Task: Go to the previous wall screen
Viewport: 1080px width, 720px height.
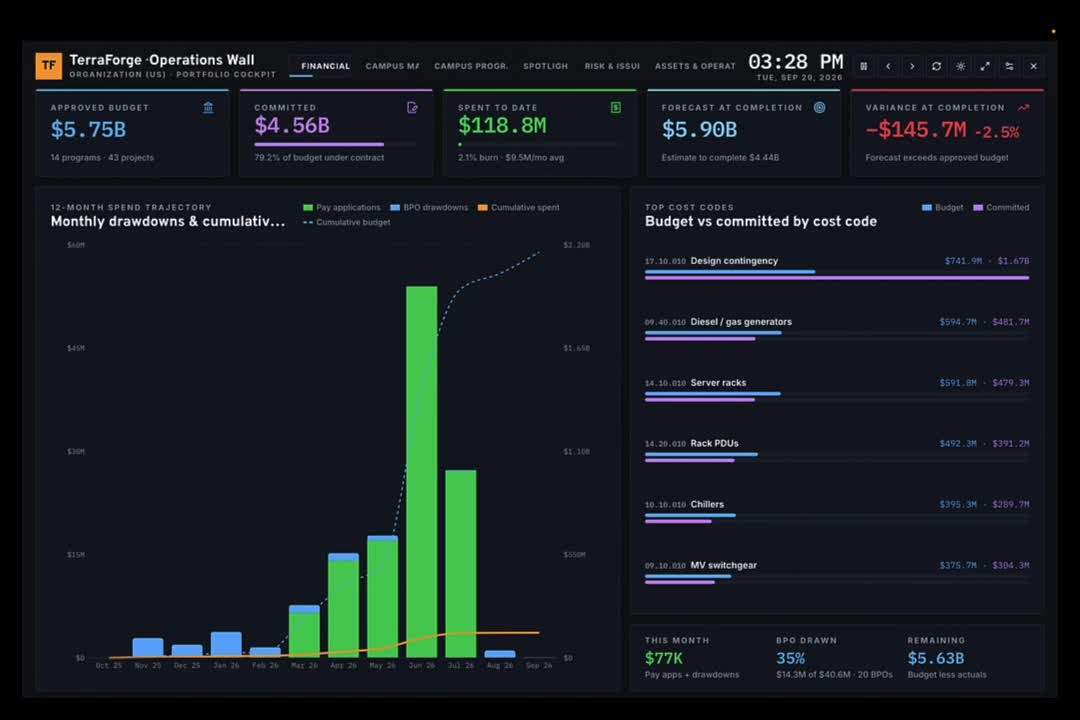Action: pos(888,66)
